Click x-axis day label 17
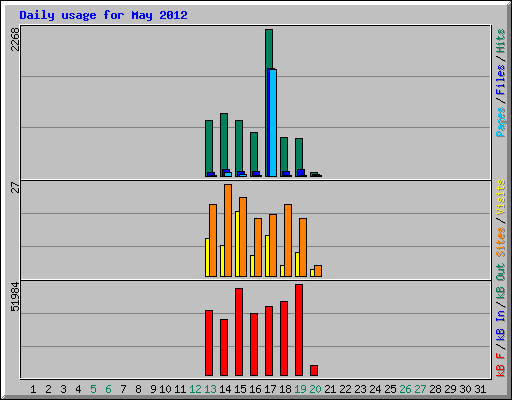This screenshot has width=512, height=400. 270,389
